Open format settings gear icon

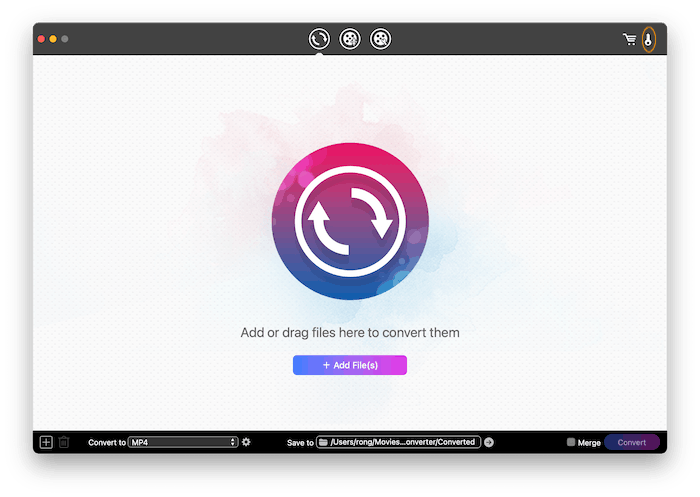(246, 442)
